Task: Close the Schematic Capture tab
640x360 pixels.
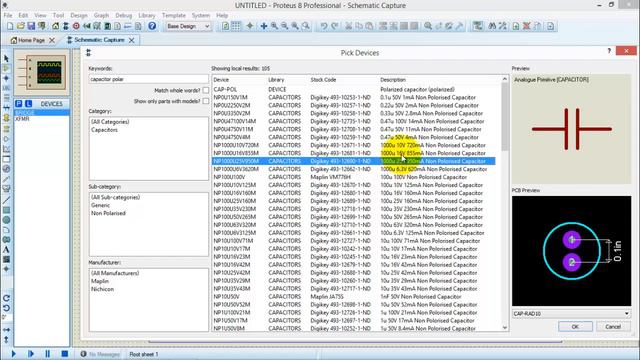Action: click(x=131, y=40)
